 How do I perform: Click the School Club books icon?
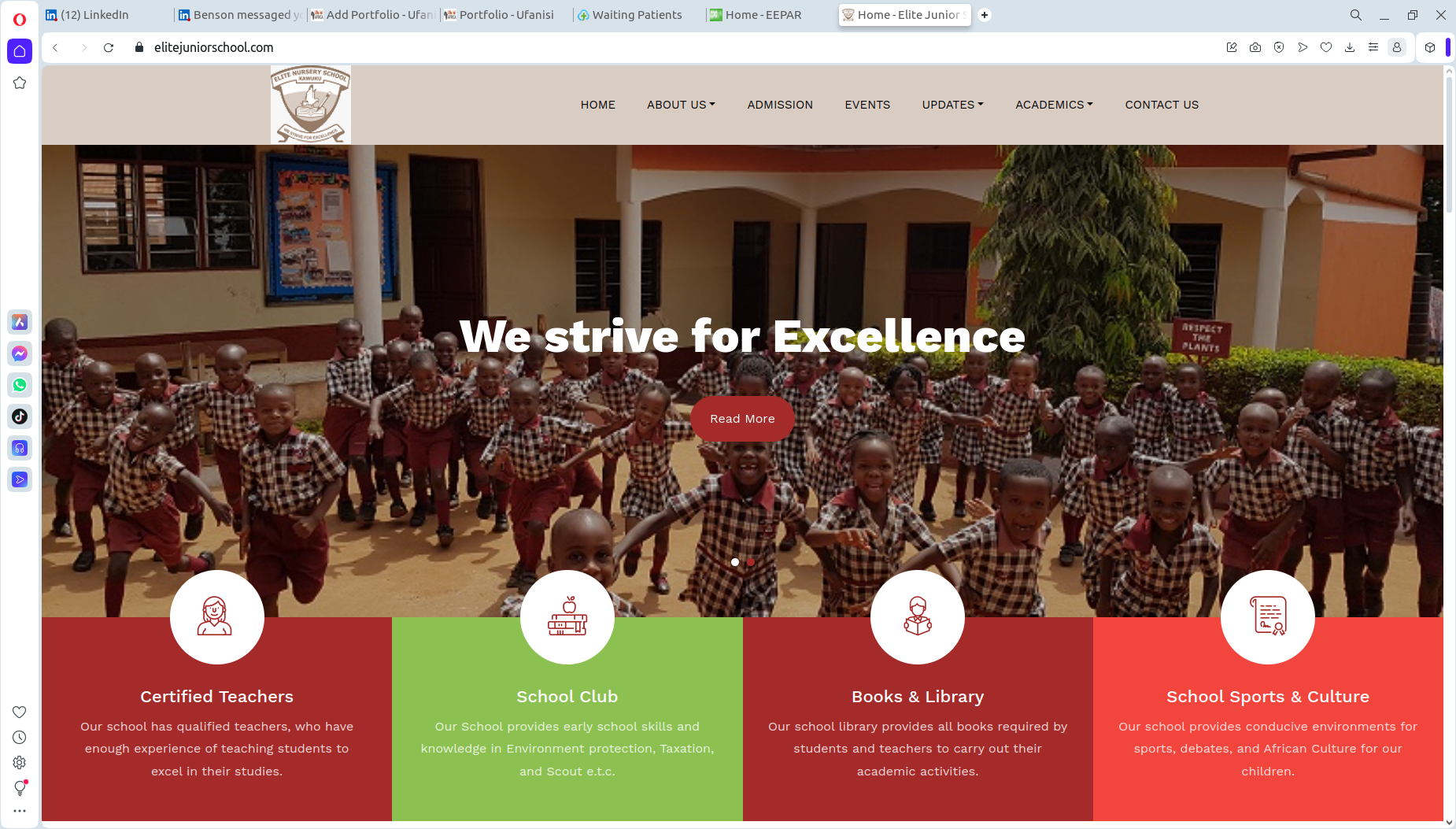[x=567, y=617]
